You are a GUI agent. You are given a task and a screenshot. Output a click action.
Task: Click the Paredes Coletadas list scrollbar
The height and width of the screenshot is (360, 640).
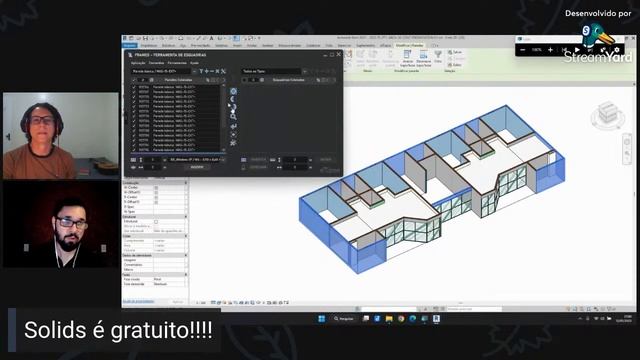click(x=223, y=118)
